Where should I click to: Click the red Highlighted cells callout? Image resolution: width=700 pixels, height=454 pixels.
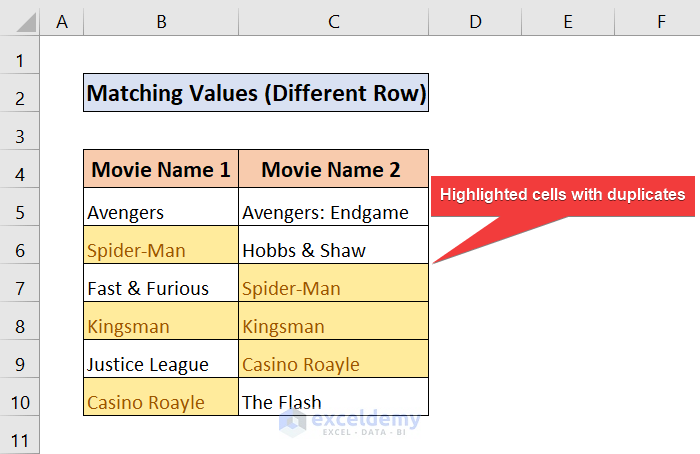(x=562, y=195)
